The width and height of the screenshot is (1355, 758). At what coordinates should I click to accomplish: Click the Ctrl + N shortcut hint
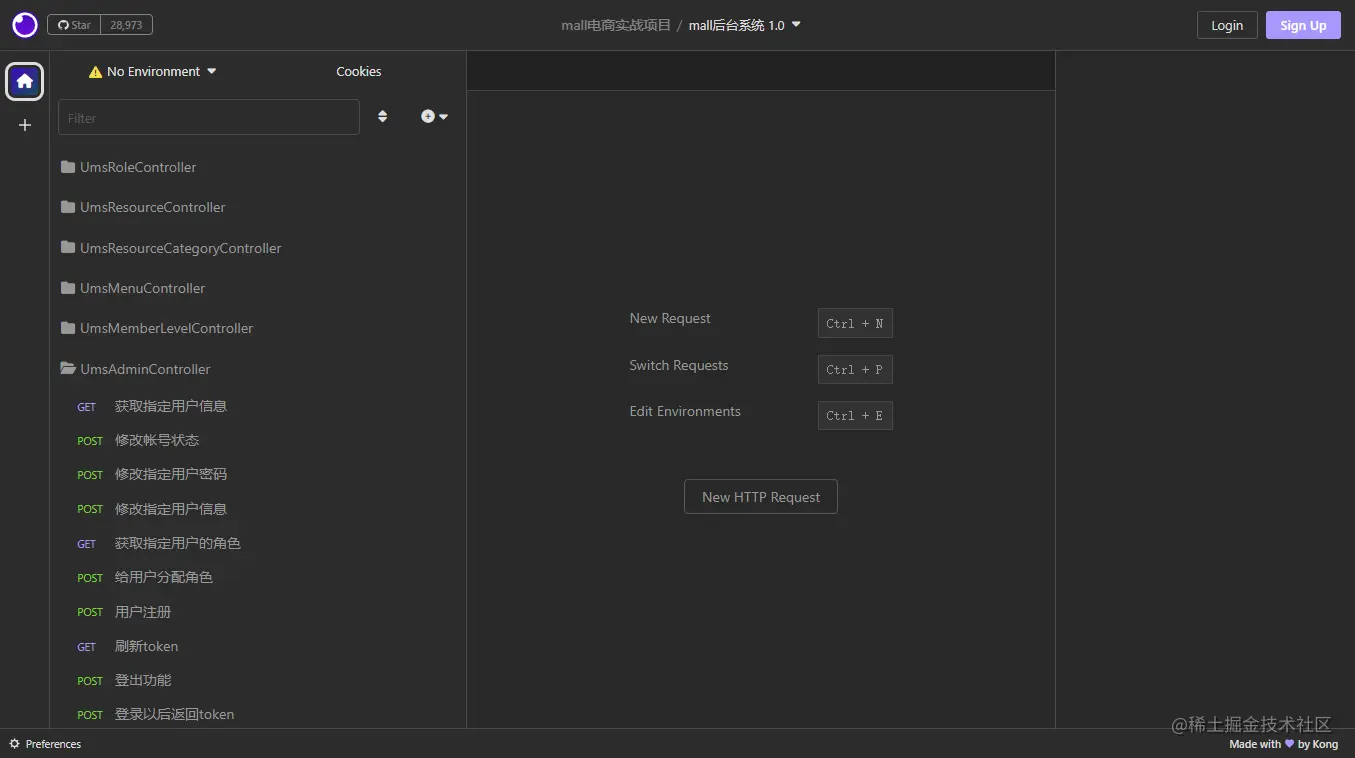pos(855,323)
